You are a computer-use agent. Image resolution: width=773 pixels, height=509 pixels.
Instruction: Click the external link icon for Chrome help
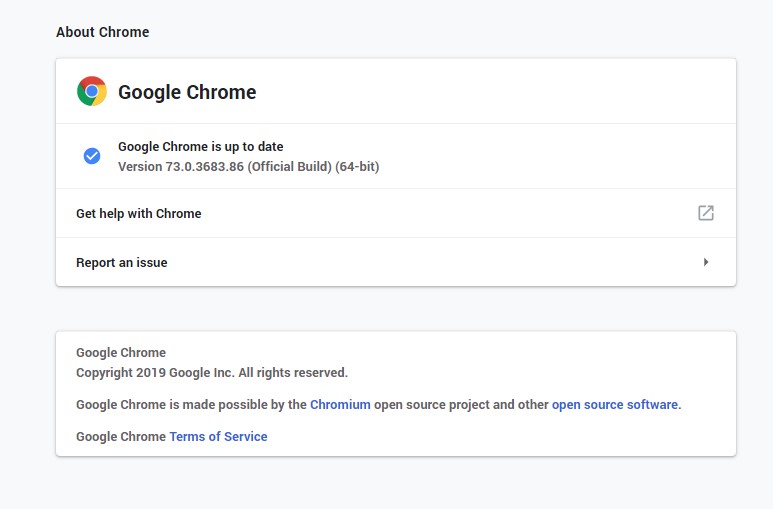tap(705, 213)
